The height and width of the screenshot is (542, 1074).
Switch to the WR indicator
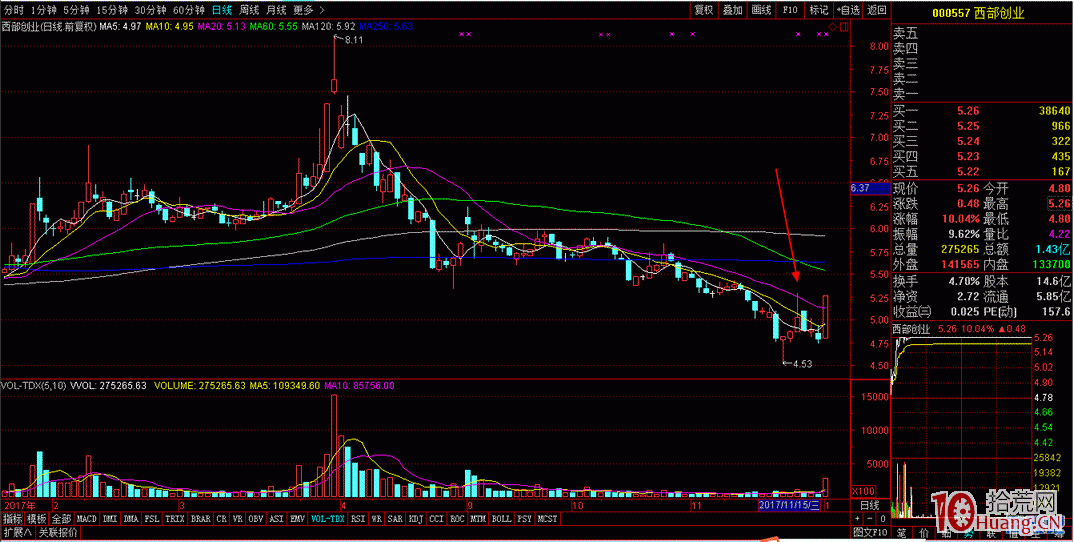[x=377, y=519]
